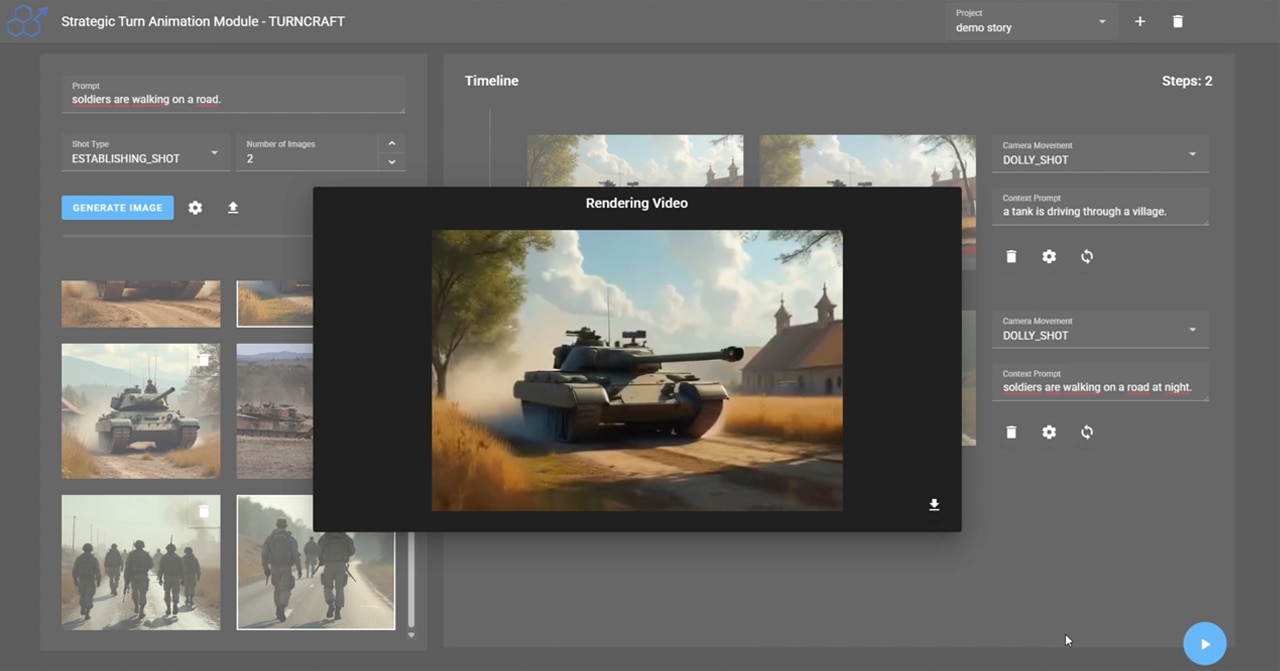Click the upload image icon
Image resolution: width=1280 pixels, height=671 pixels.
click(x=233, y=208)
